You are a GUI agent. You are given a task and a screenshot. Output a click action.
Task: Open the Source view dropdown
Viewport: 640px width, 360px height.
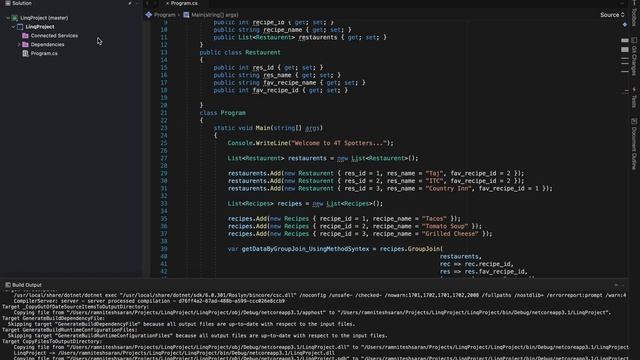click(x=612, y=15)
